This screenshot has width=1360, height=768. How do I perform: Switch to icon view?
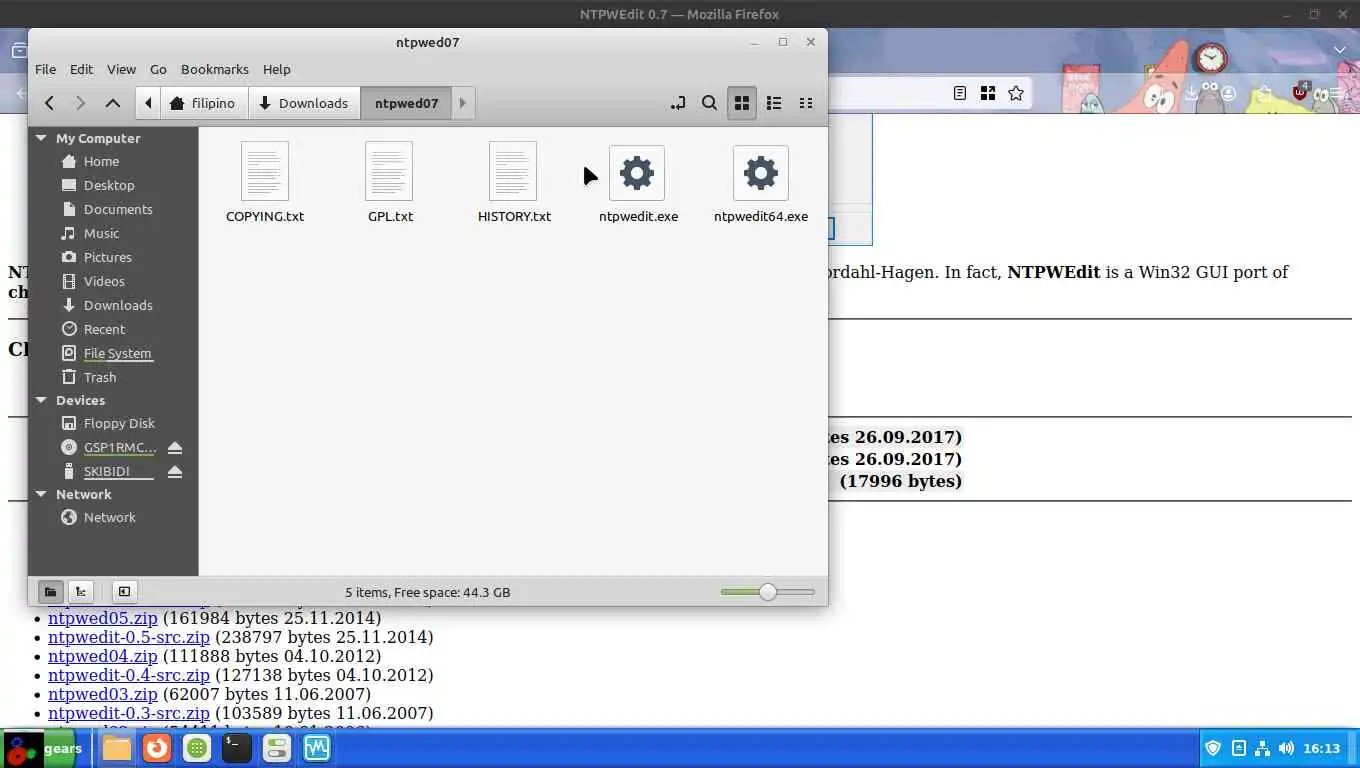(741, 103)
